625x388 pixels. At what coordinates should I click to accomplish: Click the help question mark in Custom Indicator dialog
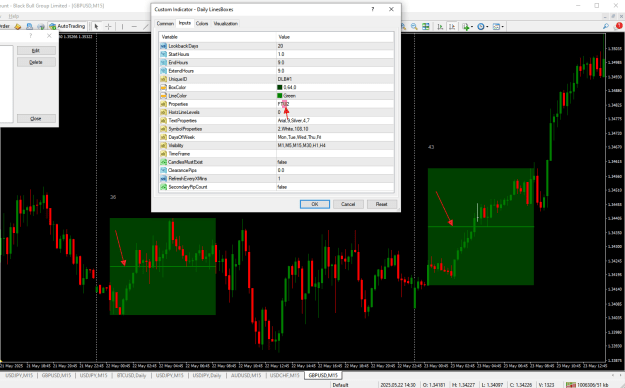(x=373, y=9)
